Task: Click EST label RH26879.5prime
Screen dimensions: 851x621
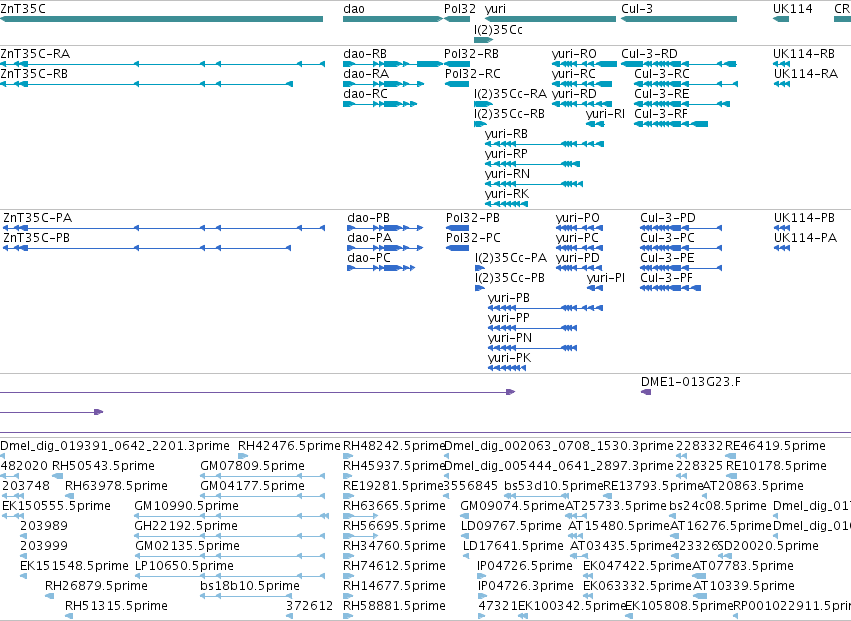Action: [96, 586]
